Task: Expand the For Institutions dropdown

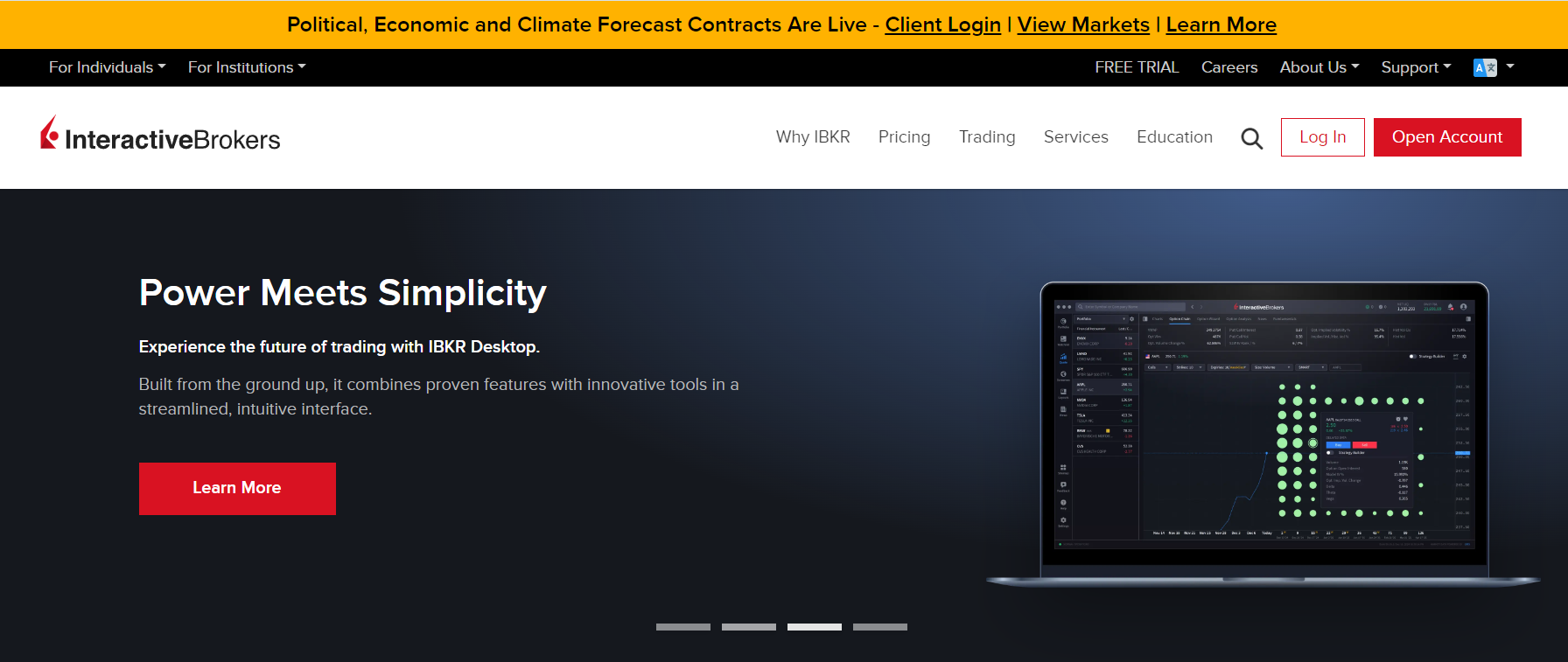Action: 247,67
